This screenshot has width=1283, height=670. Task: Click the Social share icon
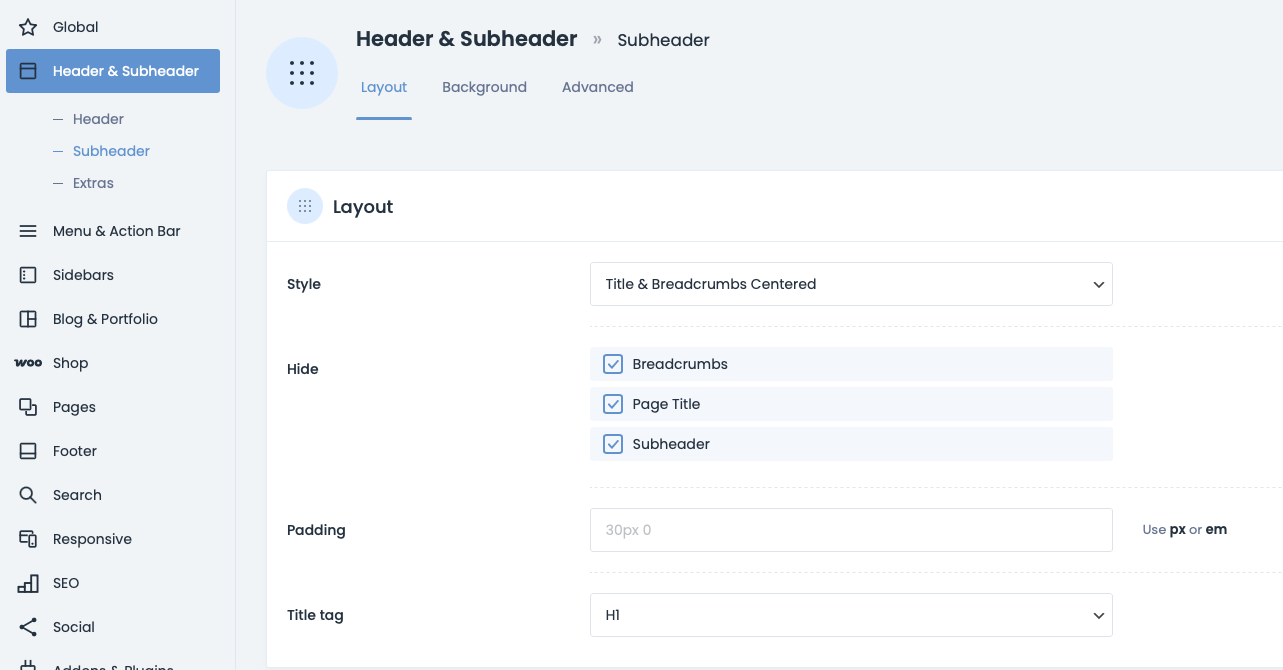(x=28, y=627)
